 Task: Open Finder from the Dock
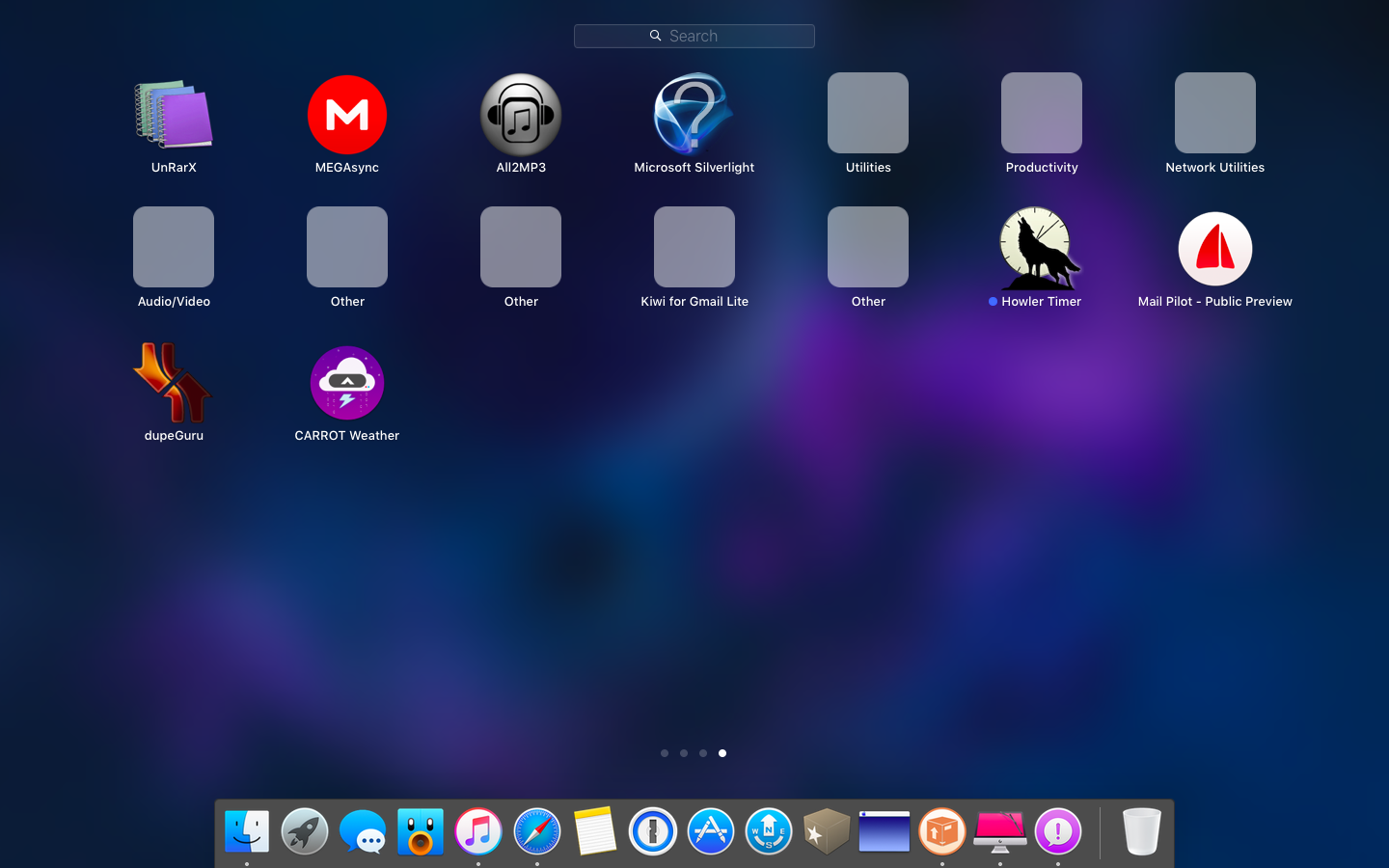click(x=247, y=831)
